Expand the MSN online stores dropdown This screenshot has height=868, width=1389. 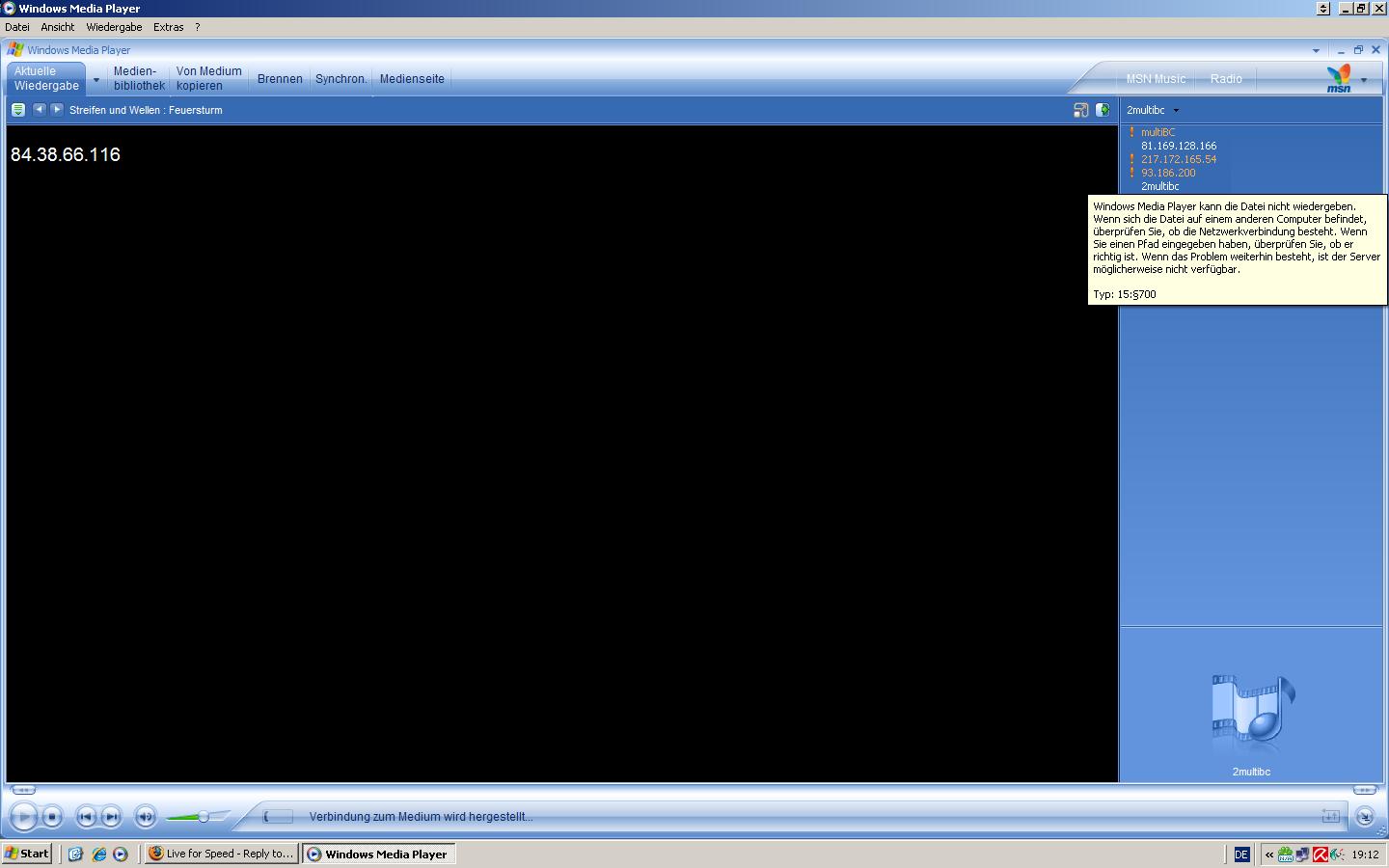[1364, 79]
